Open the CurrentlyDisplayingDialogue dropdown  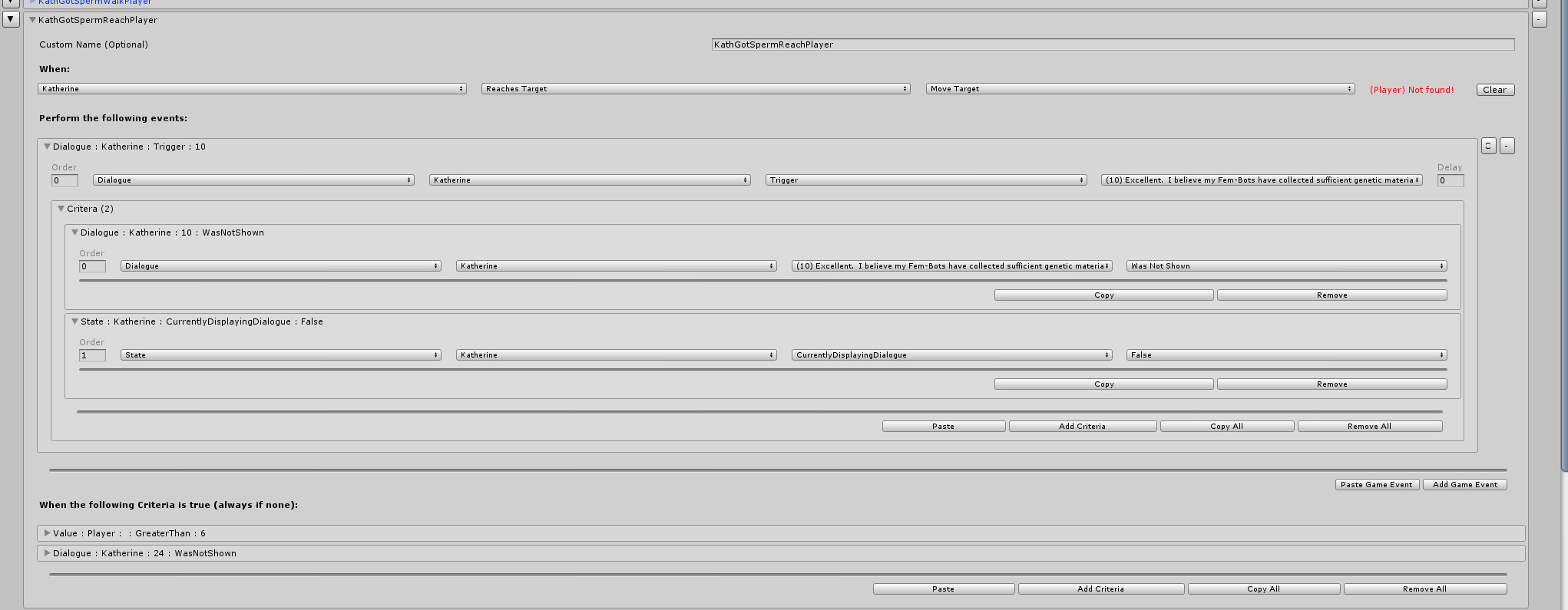(x=951, y=355)
